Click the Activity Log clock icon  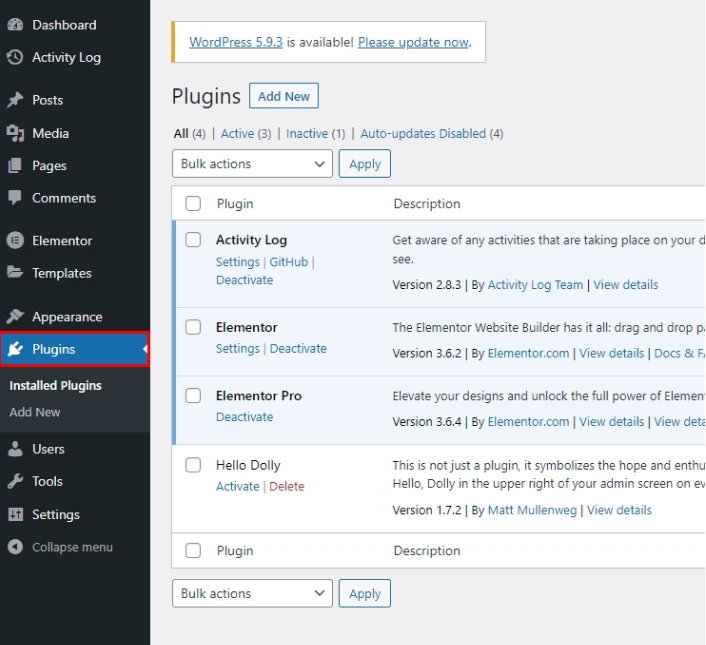[x=15, y=57]
